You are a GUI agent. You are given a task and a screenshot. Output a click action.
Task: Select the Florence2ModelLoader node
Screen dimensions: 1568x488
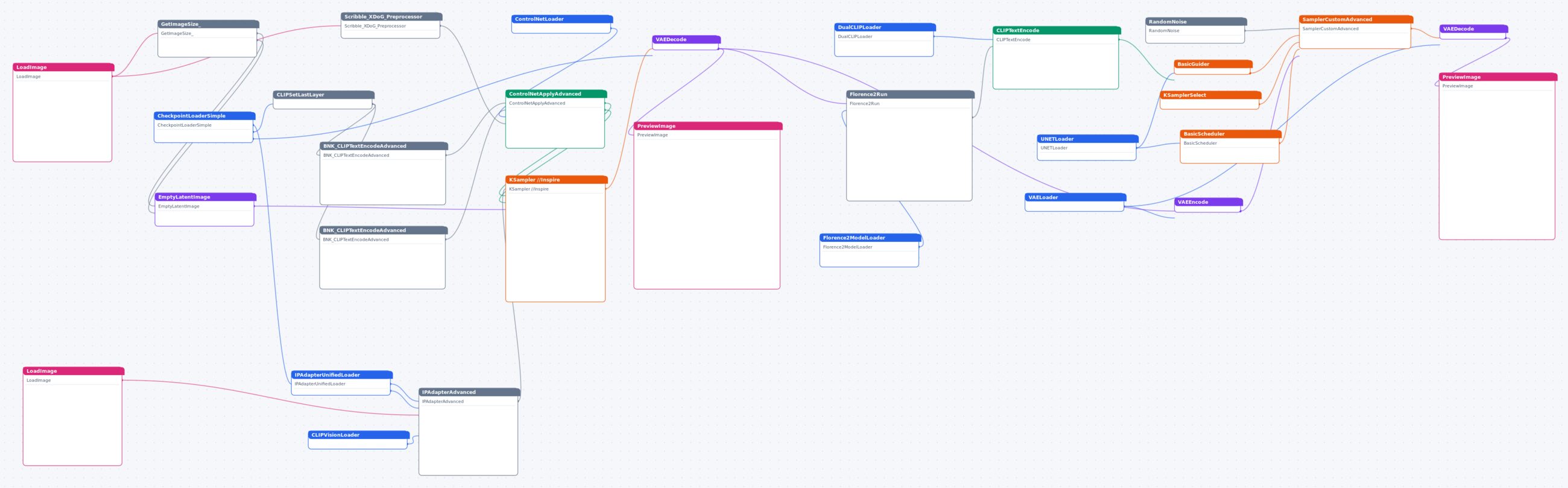click(x=870, y=250)
